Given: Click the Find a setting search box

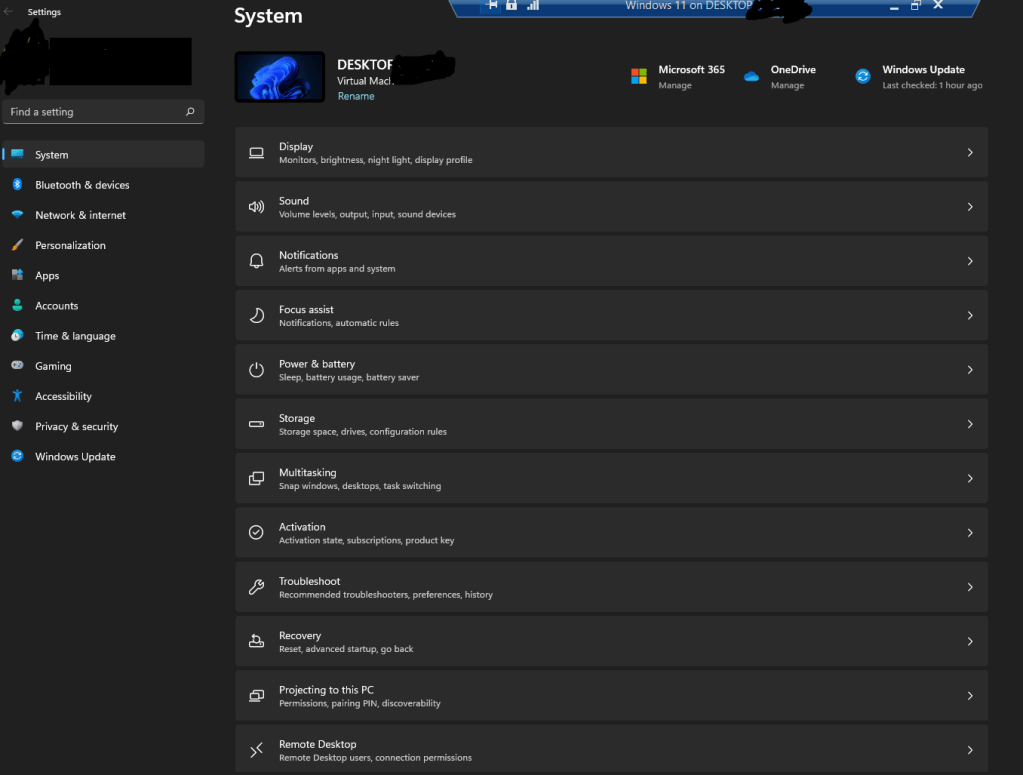Looking at the screenshot, I should click(95, 112).
